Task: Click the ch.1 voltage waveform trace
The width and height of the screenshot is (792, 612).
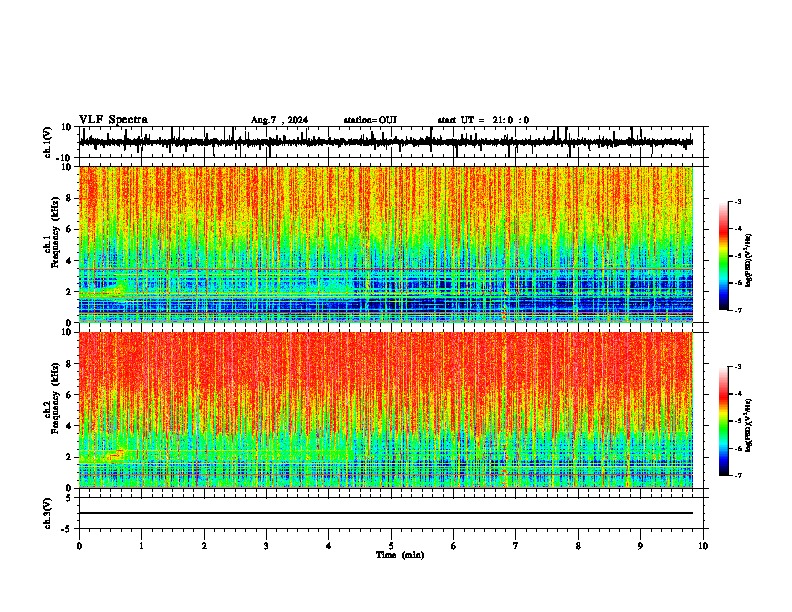Action: [386, 142]
